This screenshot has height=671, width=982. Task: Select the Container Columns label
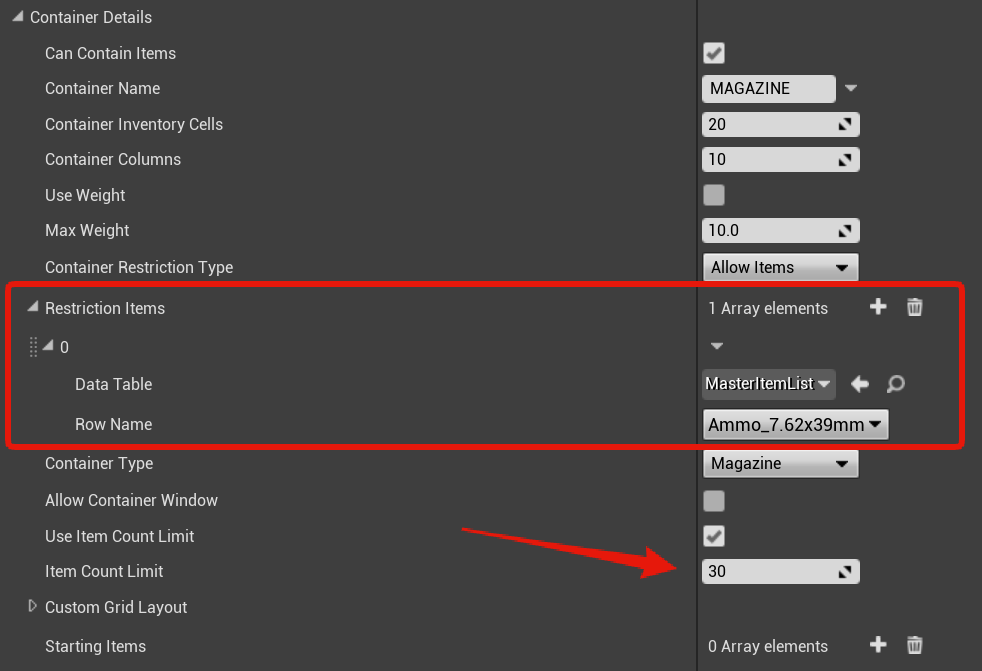click(x=113, y=159)
